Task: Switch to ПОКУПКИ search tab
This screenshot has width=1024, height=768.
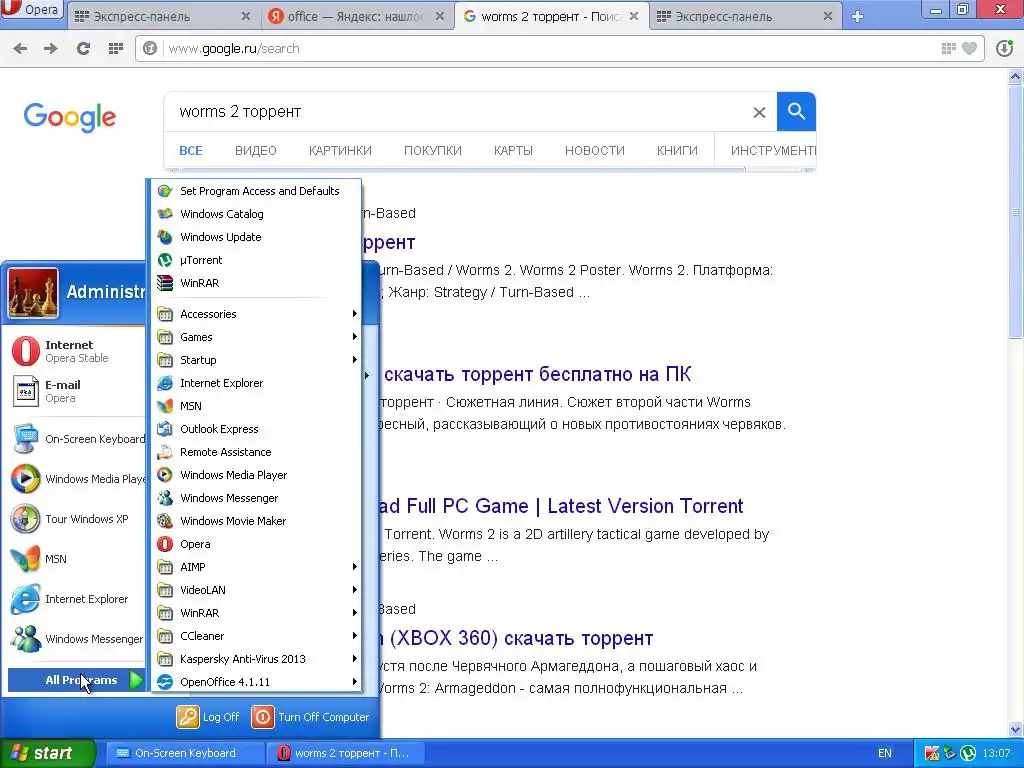Action: click(432, 151)
